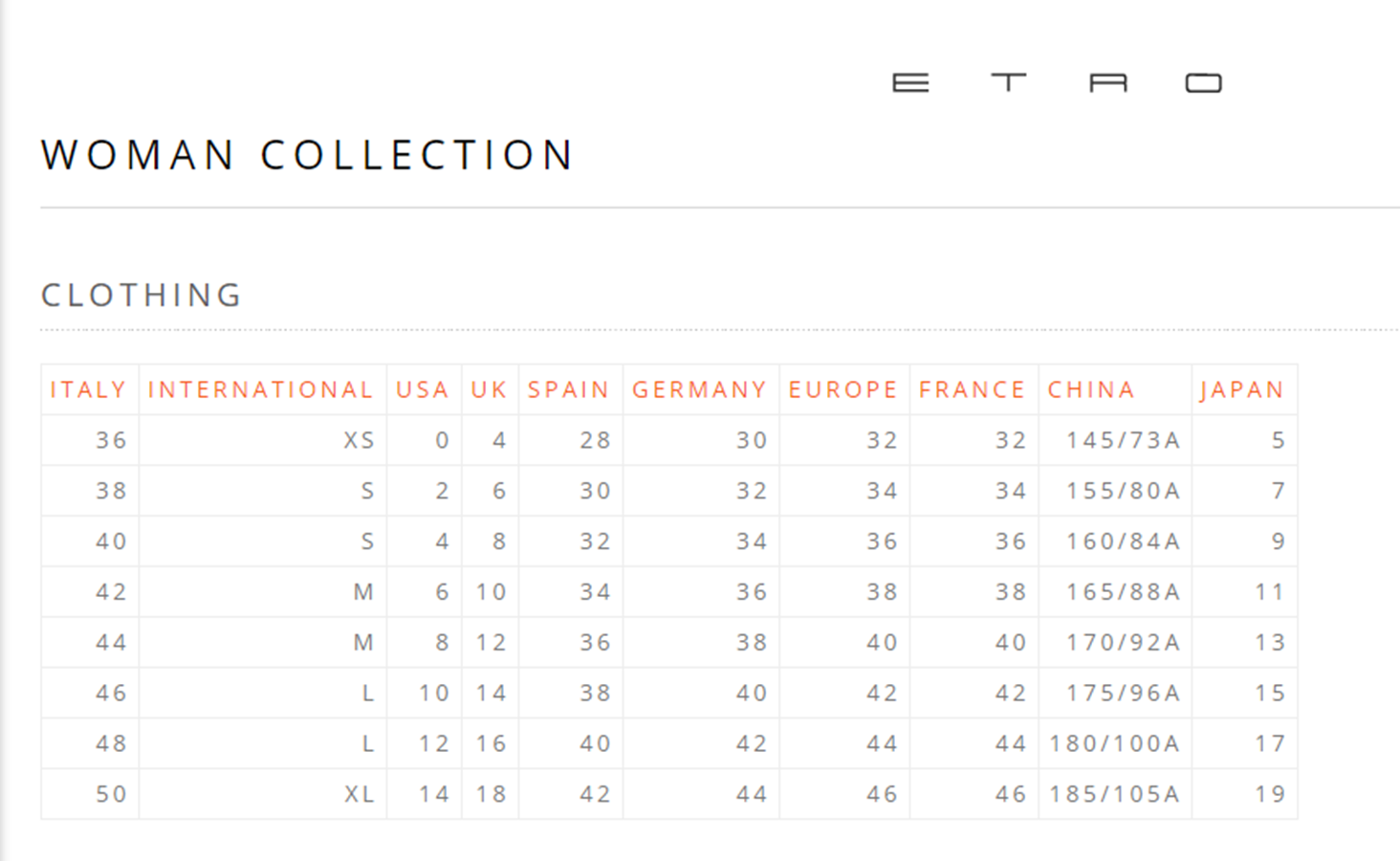Select the XL international size cell
This screenshot has height=861, width=1400.
coord(360,795)
